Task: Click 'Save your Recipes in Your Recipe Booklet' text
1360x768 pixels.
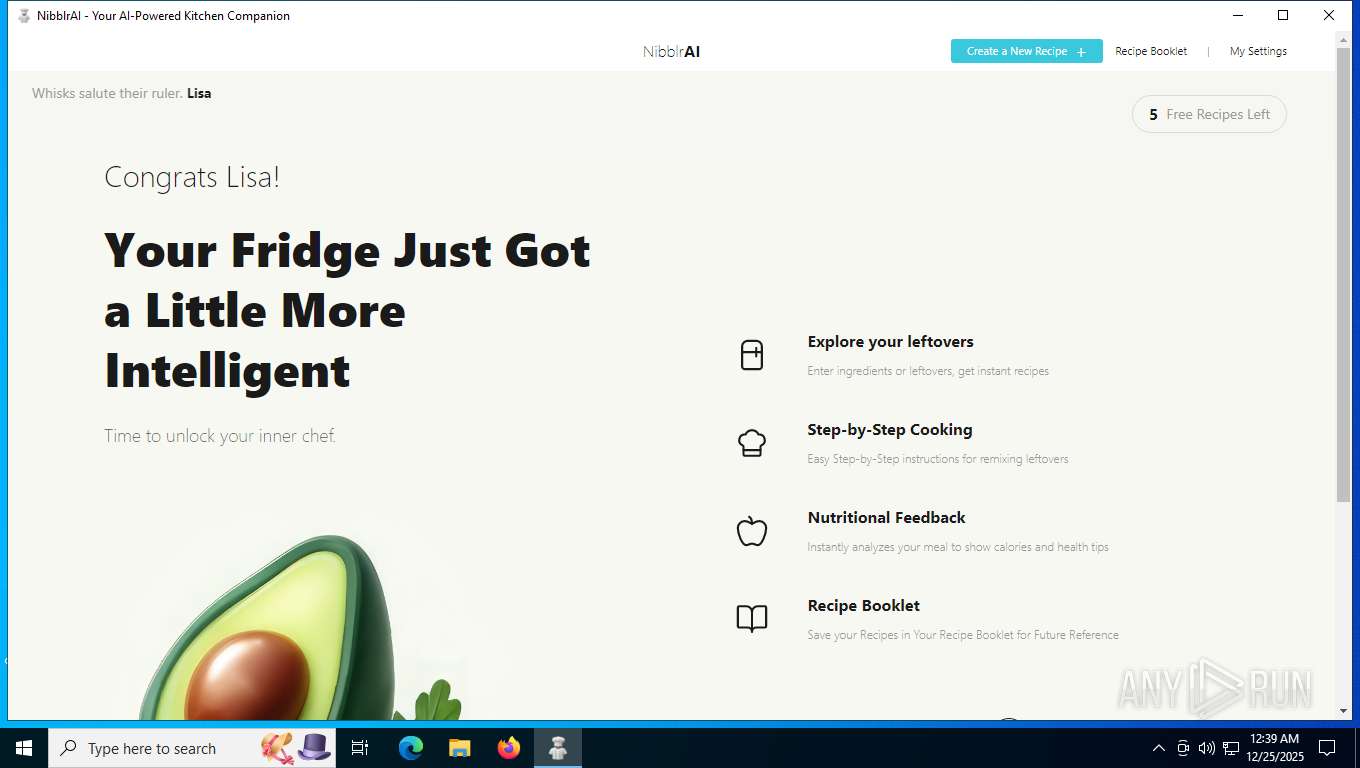Action: 963,635
